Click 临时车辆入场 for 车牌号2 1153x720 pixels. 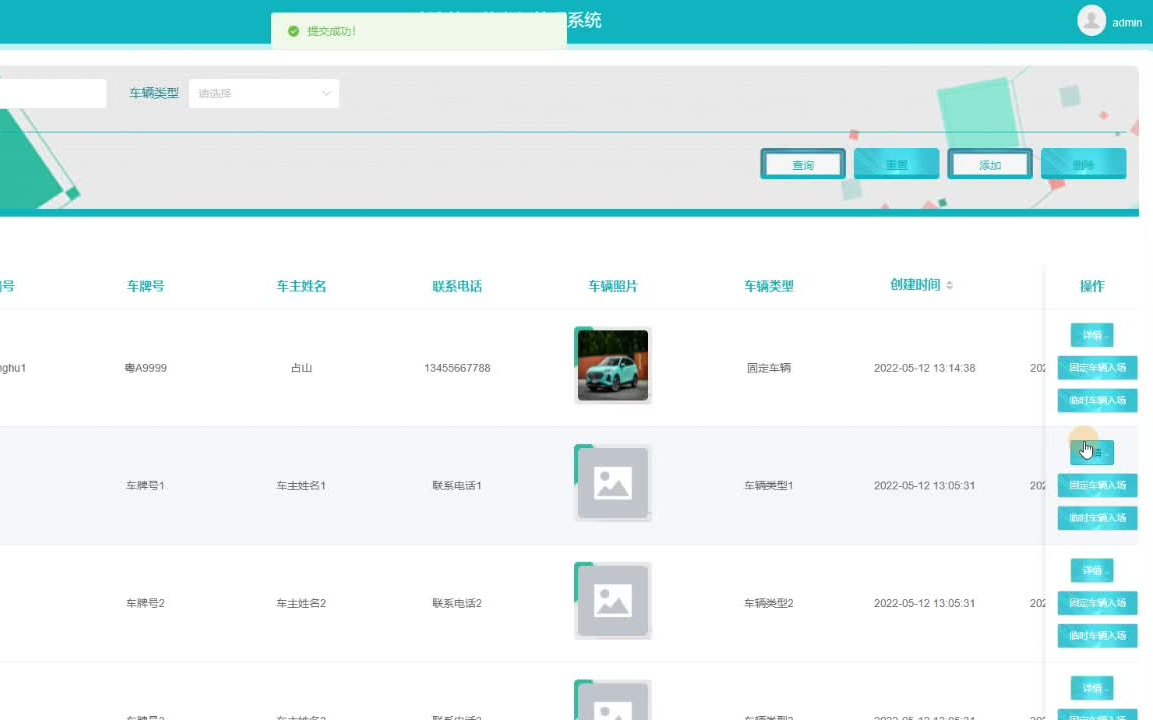tap(1097, 635)
